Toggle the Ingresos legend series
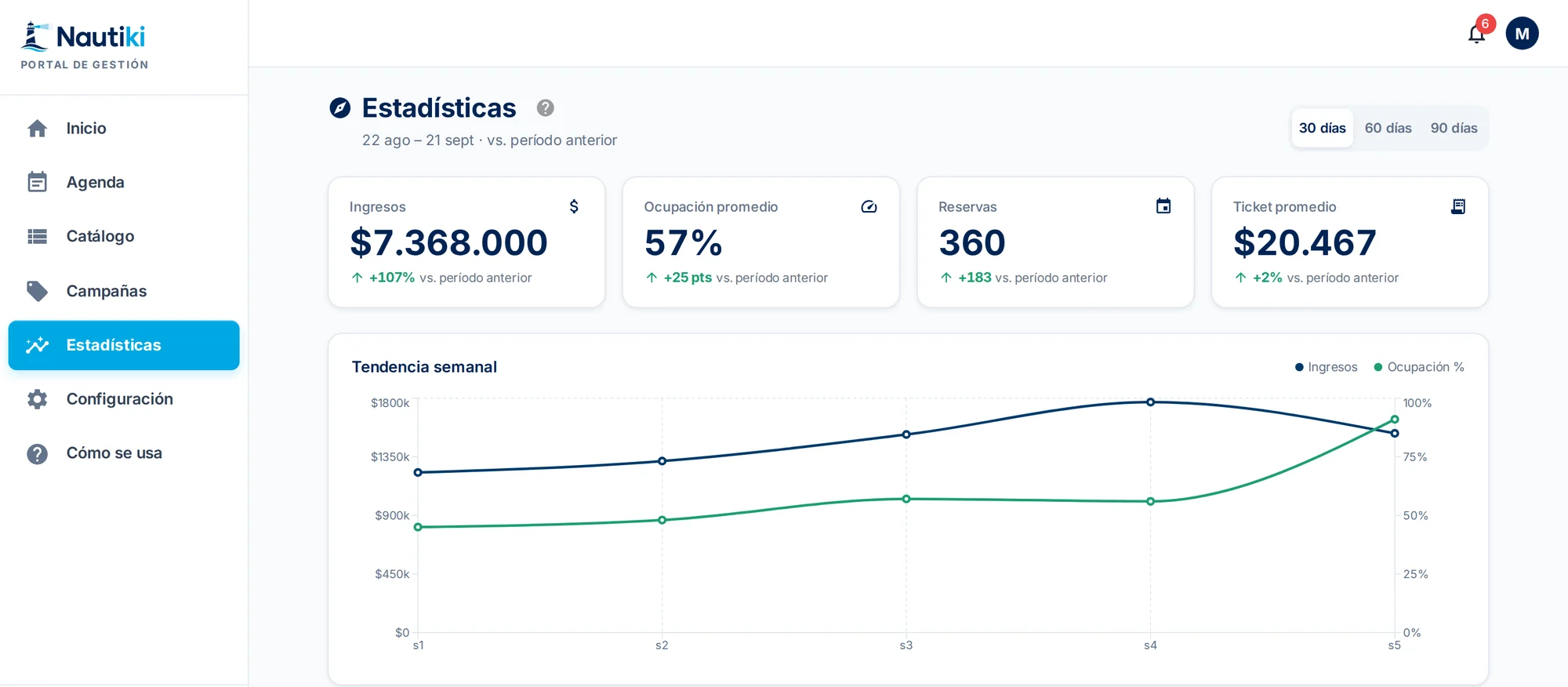1568x687 pixels. pos(1326,367)
